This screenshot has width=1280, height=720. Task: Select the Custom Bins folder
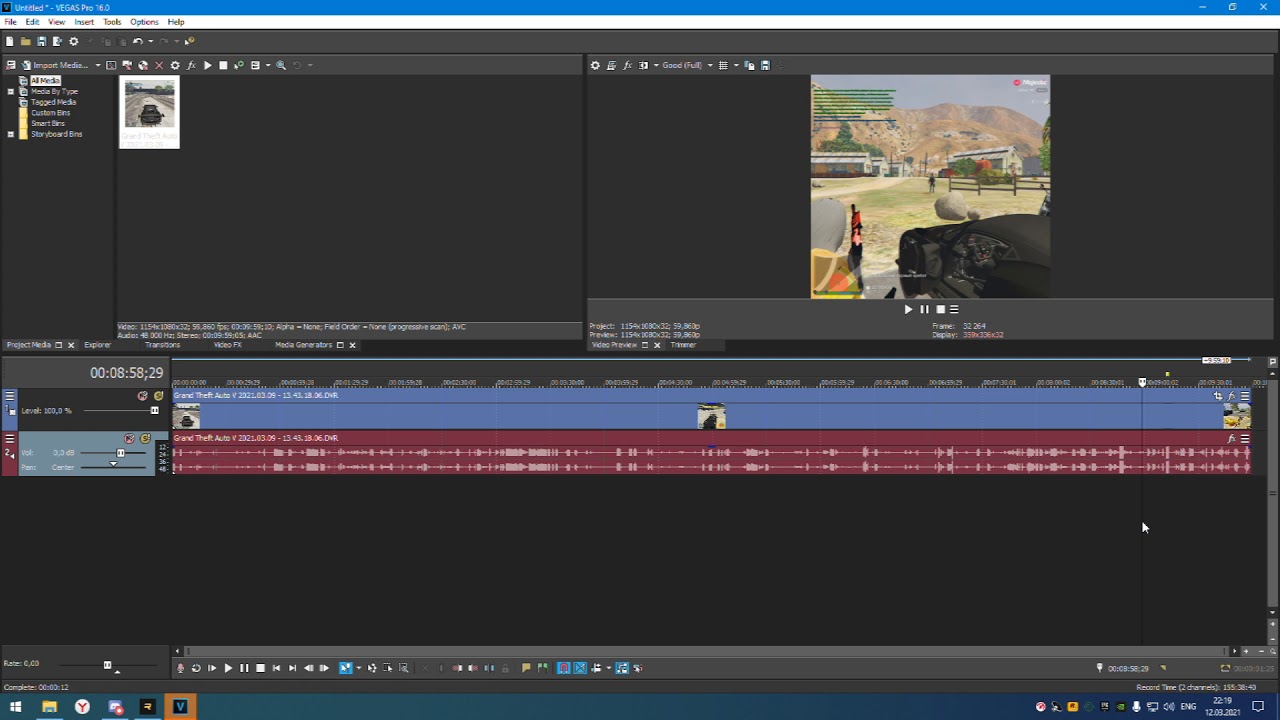point(50,113)
